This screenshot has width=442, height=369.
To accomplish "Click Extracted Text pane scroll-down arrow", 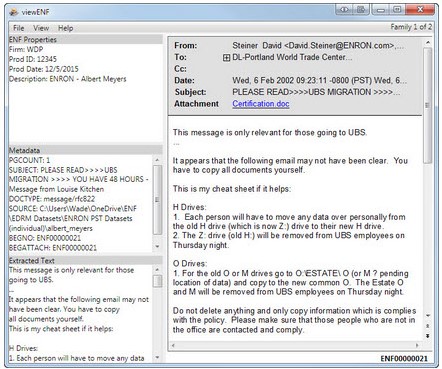I will point(157,358).
